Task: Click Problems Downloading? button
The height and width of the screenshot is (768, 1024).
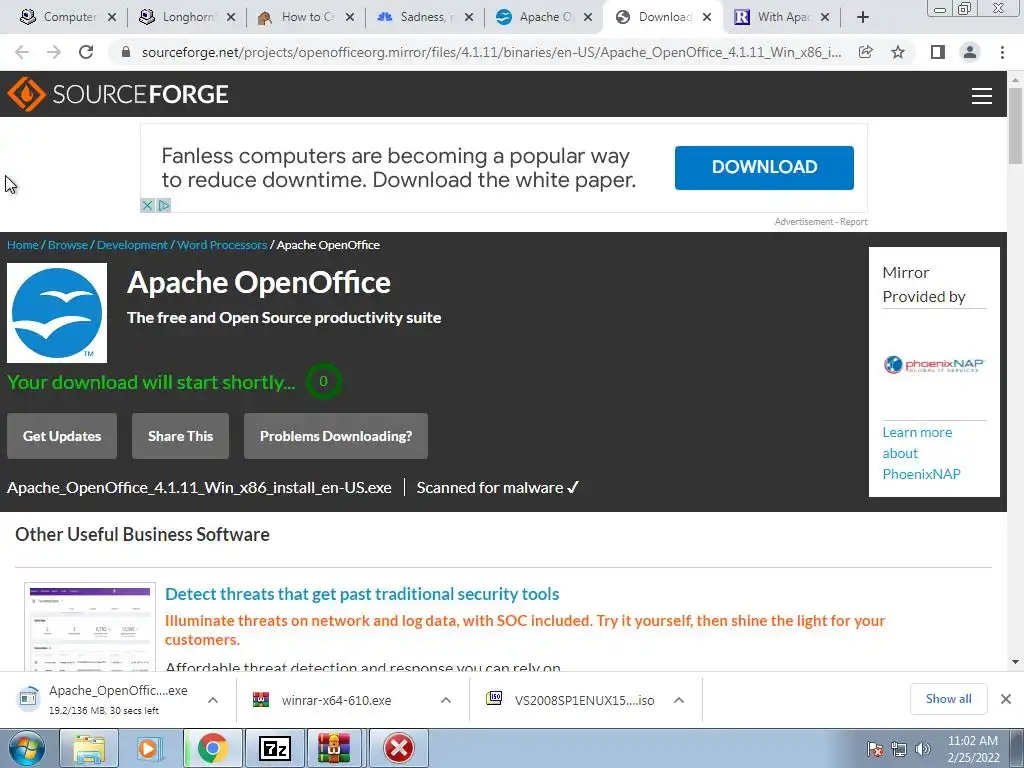Action: click(x=336, y=436)
